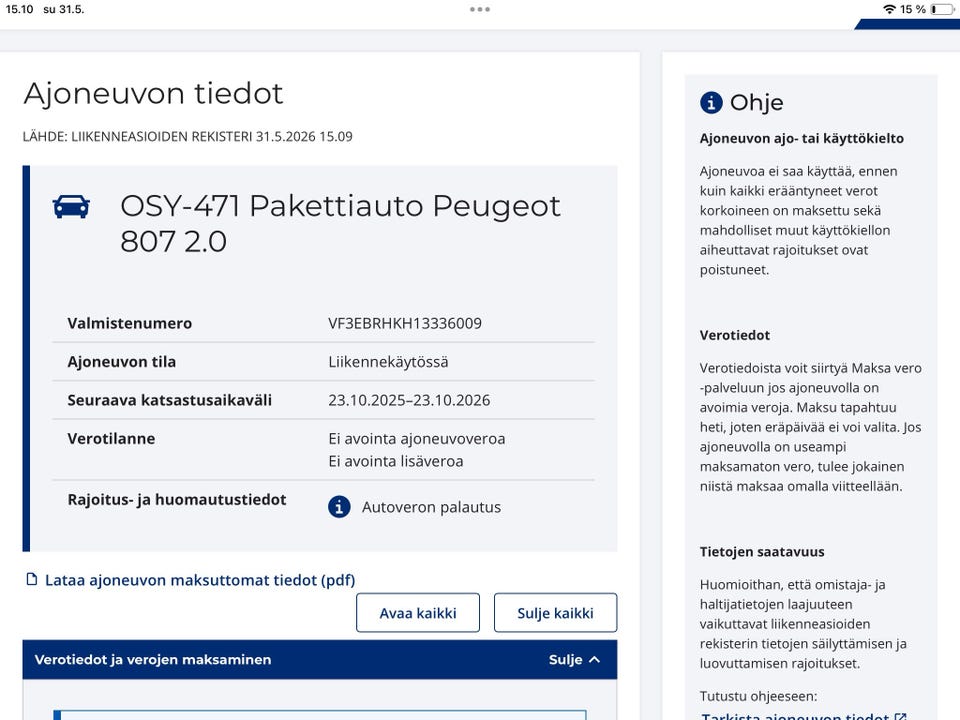Screen dimensions: 960x720
Task: Tap the 15.10 clock in status bar
Action: pyautogui.click(x=19, y=9)
